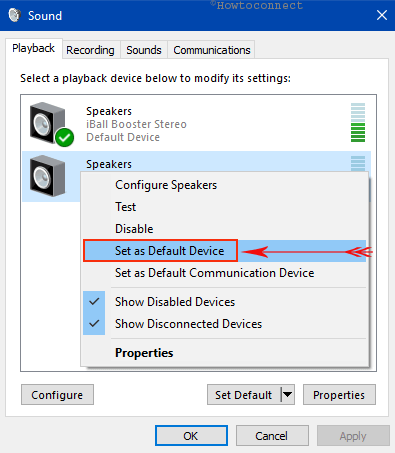Click the green default device checkmark badge

click(64, 137)
